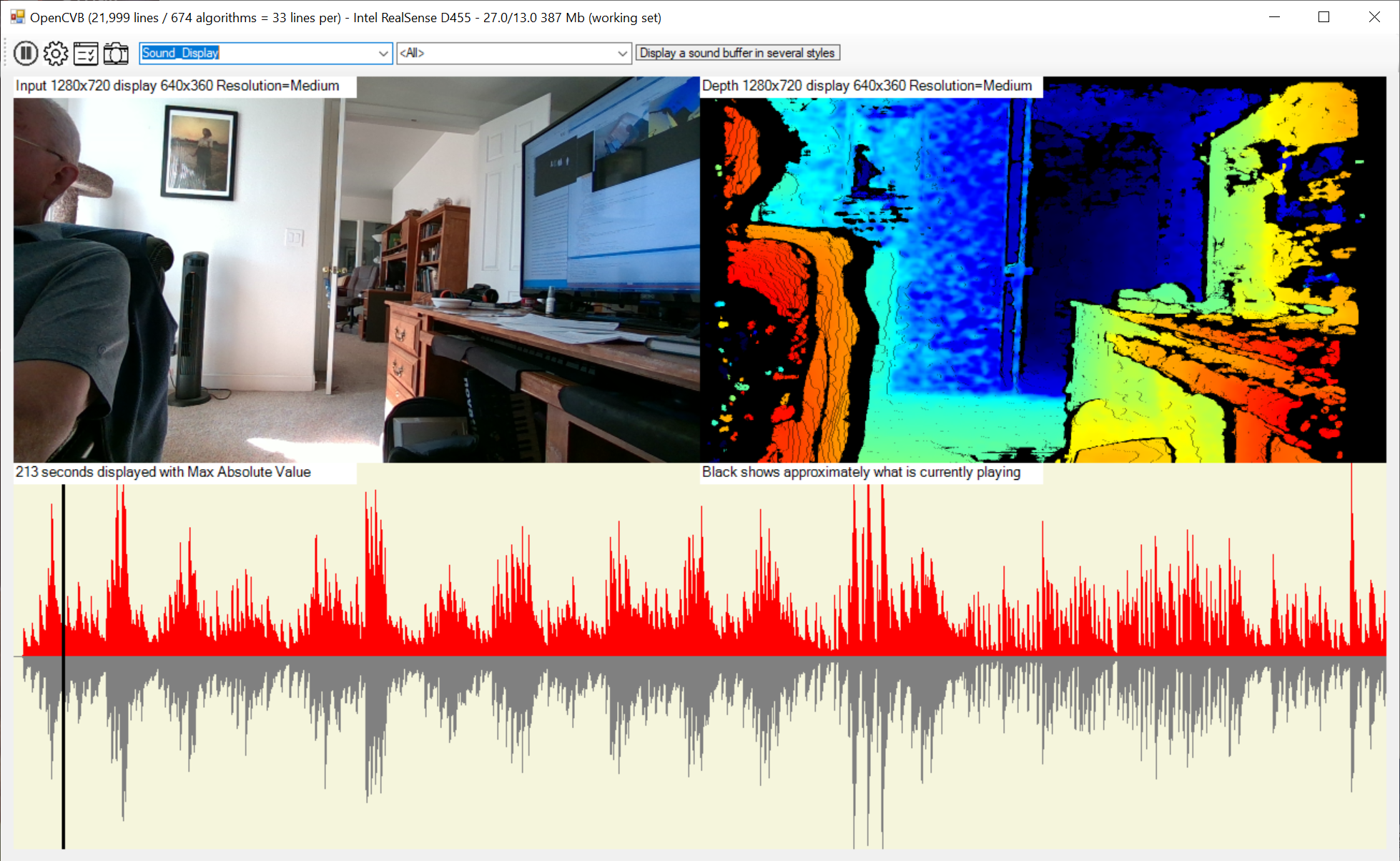This screenshot has height=861, width=1400.
Task: Pause the running algorithm
Action: pyautogui.click(x=26, y=53)
